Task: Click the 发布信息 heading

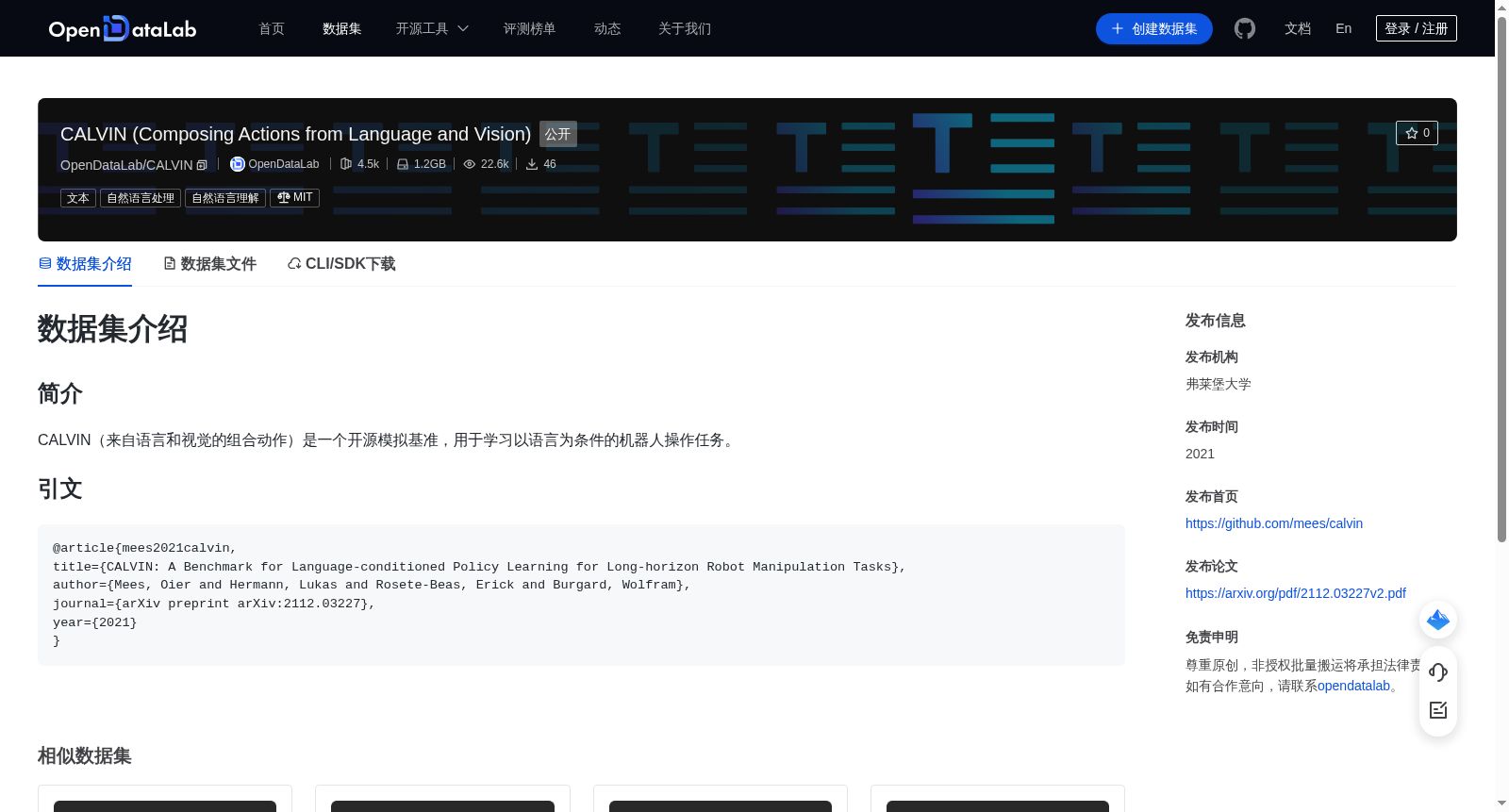Action: pos(1216,321)
